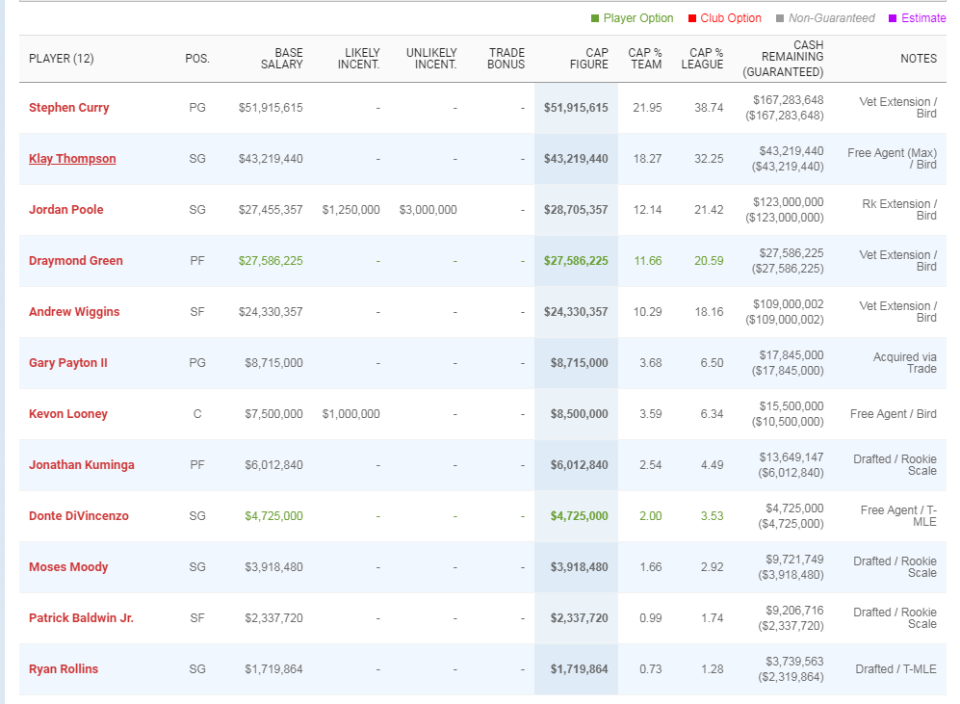Open Draymond Green's contract page
Viewport: 960px width, 704px height.
(x=76, y=261)
